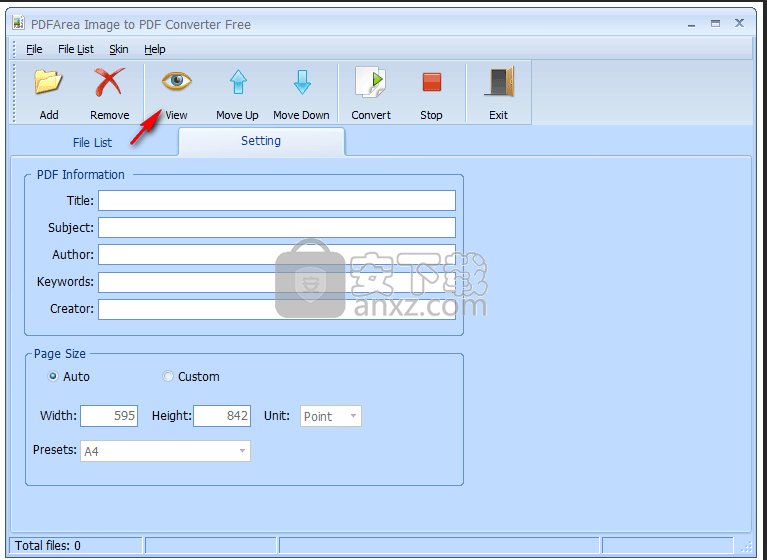Image resolution: width=767 pixels, height=560 pixels.
Task: Switch to the Setting tab
Action: (261, 141)
